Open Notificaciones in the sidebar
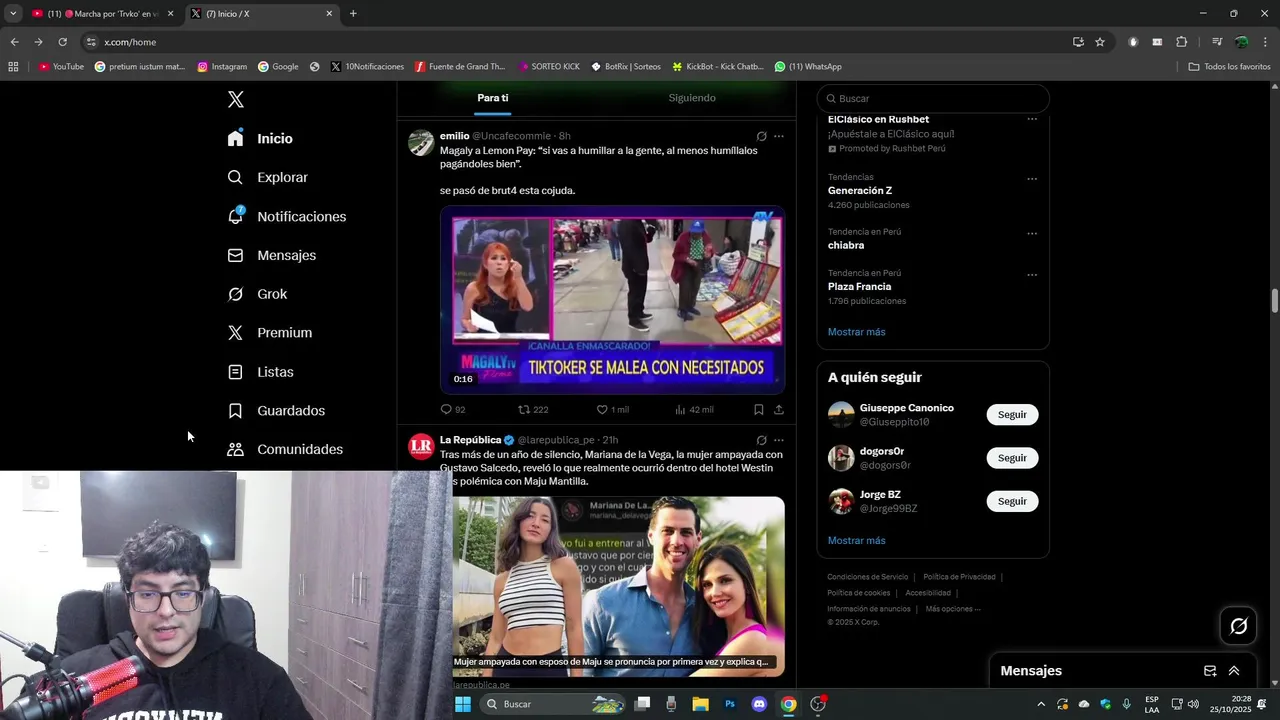 pyautogui.click(x=287, y=216)
